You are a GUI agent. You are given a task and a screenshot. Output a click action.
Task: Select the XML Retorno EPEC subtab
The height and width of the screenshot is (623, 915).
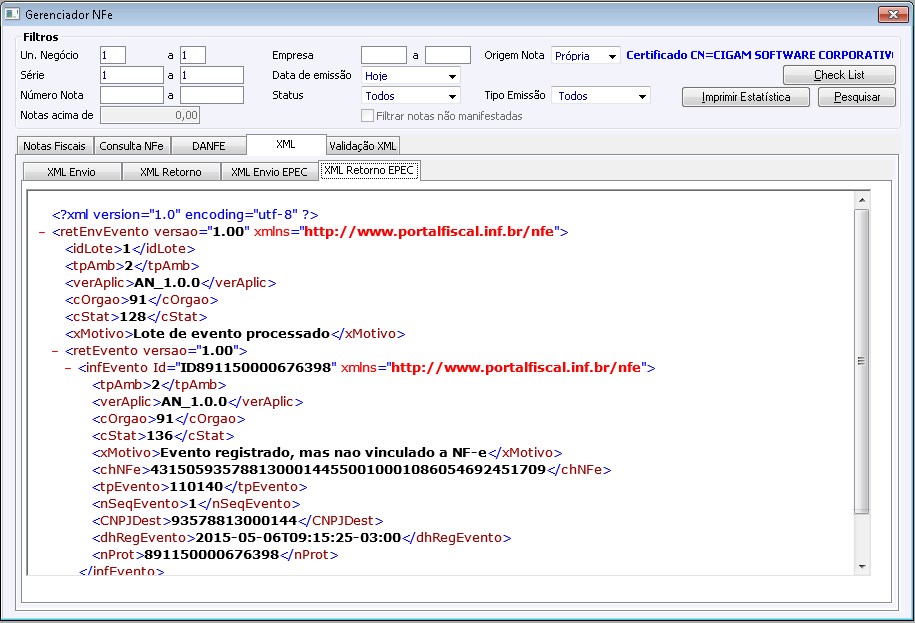(369, 170)
